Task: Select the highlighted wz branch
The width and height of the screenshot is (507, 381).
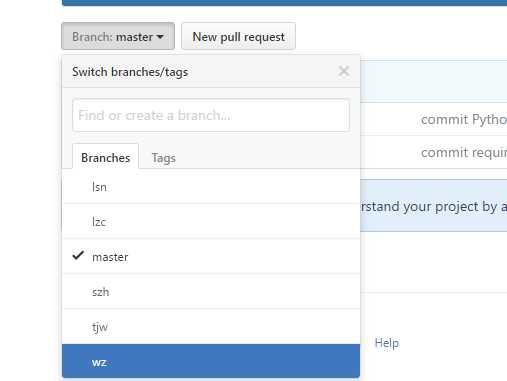Action: point(211,361)
